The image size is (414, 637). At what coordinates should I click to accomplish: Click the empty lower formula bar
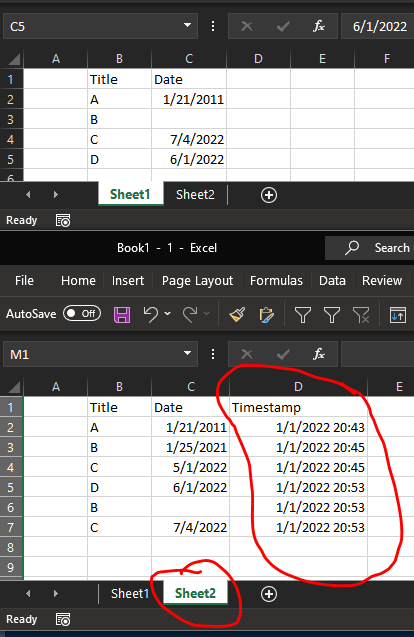pos(377,354)
